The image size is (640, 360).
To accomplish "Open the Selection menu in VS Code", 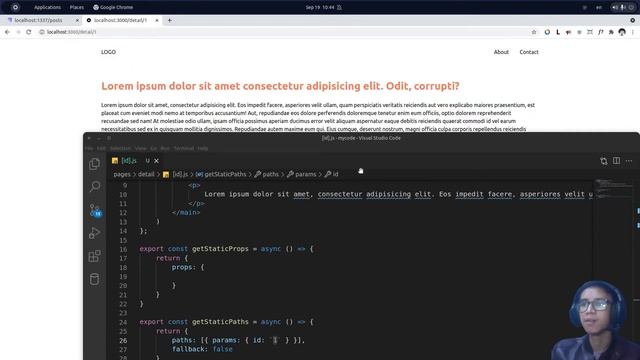I will click(x=120, y=149).
